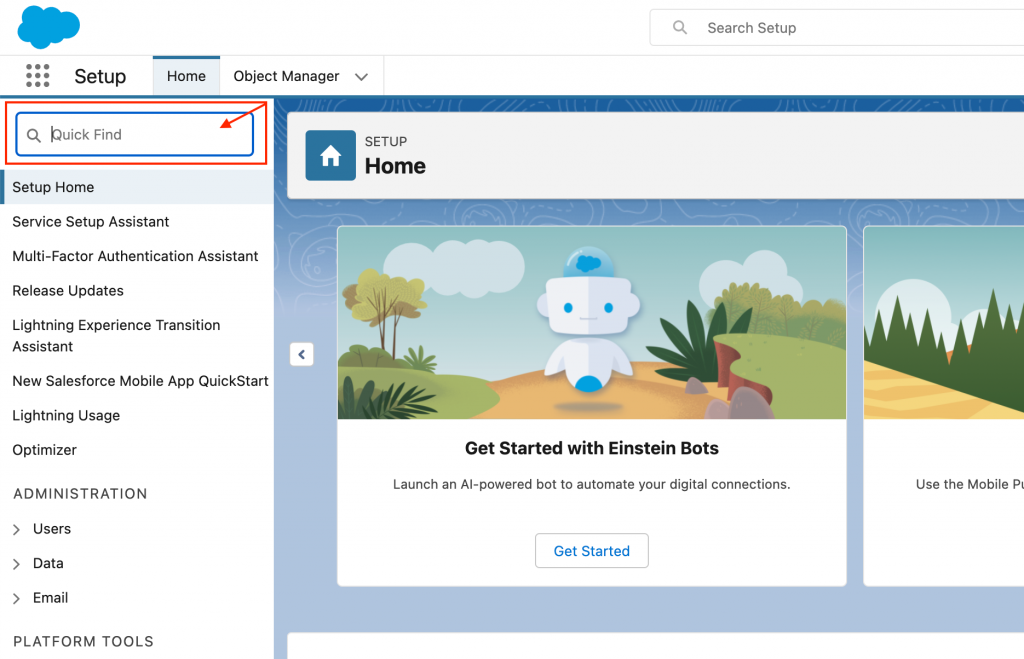Viewport: 1024px width, 659px height.
Task: Open Service Setup Assistant
Action: (91, 222)
